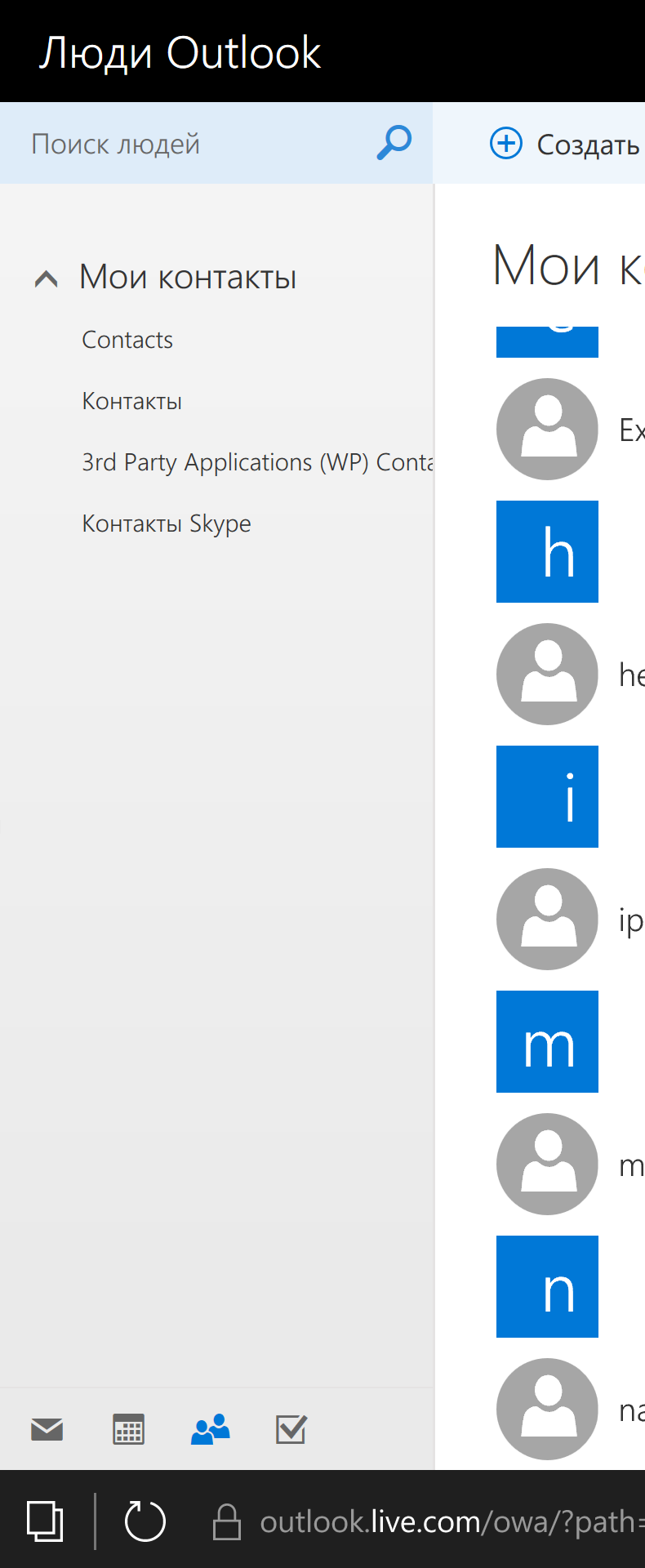Image resolution: width=645 pixels, height=1568 pixels.
Task: Click the Создать button label
Action: tap(588, 145)
